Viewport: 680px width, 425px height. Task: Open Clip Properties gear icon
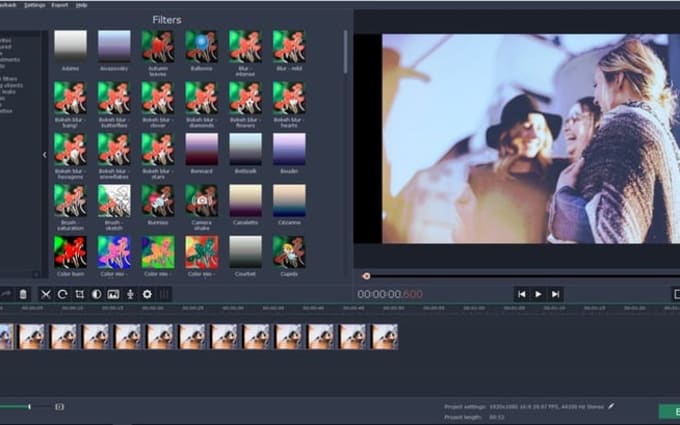click(x=147, y=294)
